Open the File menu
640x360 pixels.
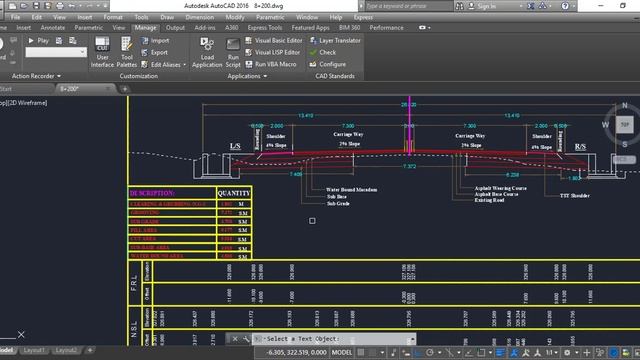pyautogui.click(x=16, y=17)
